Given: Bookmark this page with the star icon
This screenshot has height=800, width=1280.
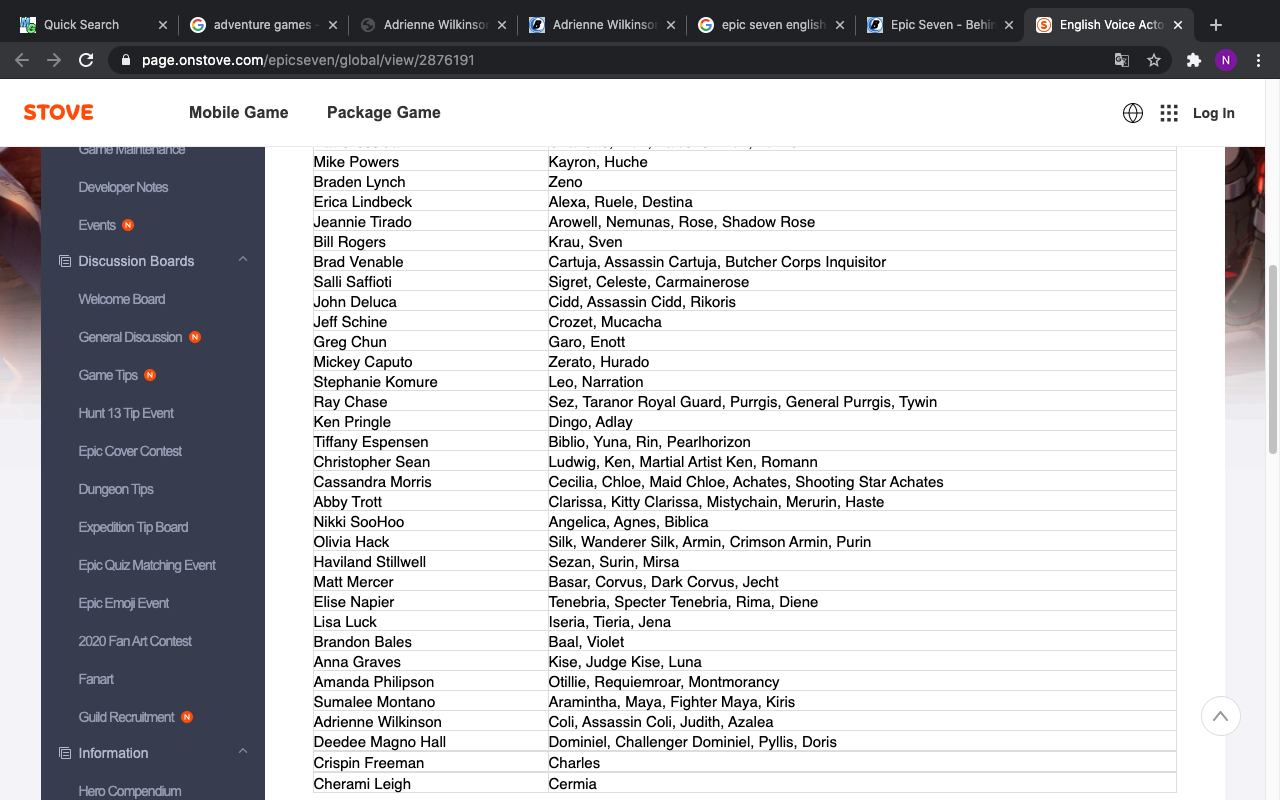Looking at the screenshot, I should (1154, 60).
